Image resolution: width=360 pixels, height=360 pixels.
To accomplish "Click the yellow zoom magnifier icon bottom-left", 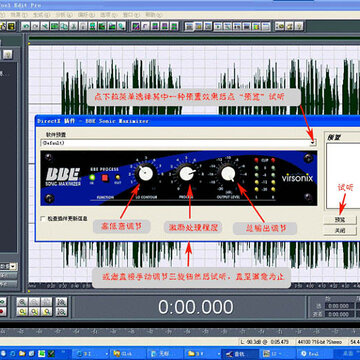I will [23, 312].
